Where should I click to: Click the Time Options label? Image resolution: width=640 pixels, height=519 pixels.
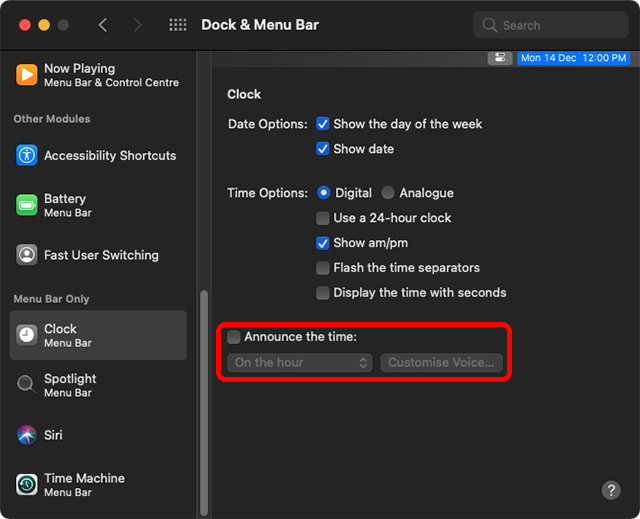point(268,193)
